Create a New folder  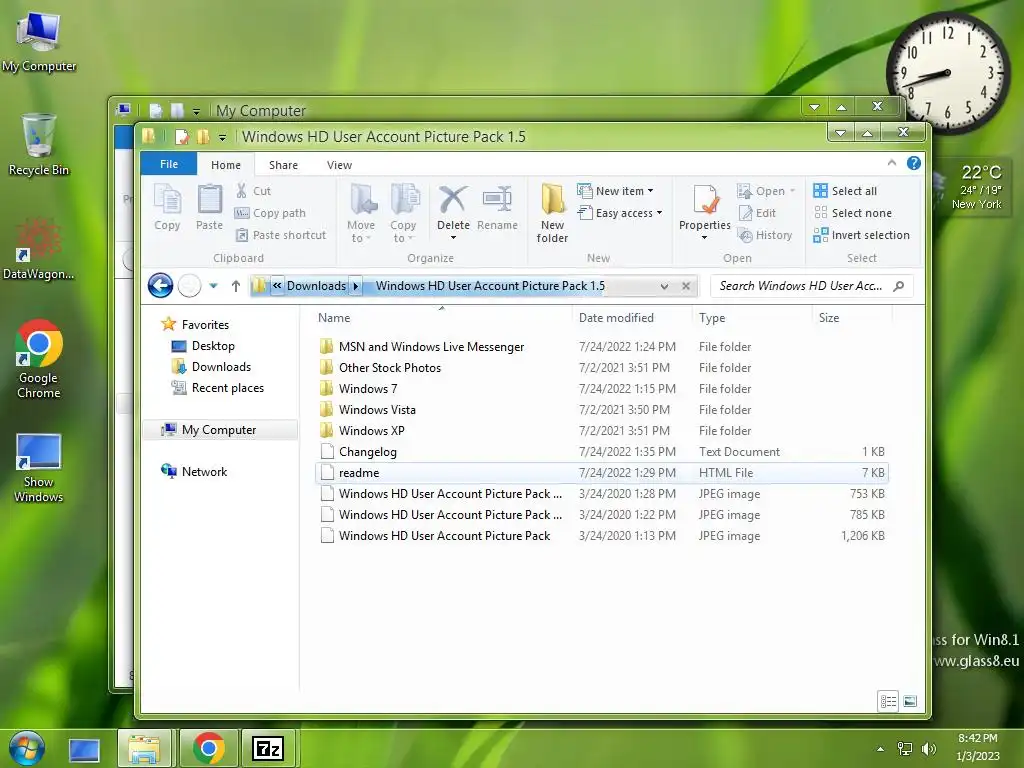(x=552, y=212)
